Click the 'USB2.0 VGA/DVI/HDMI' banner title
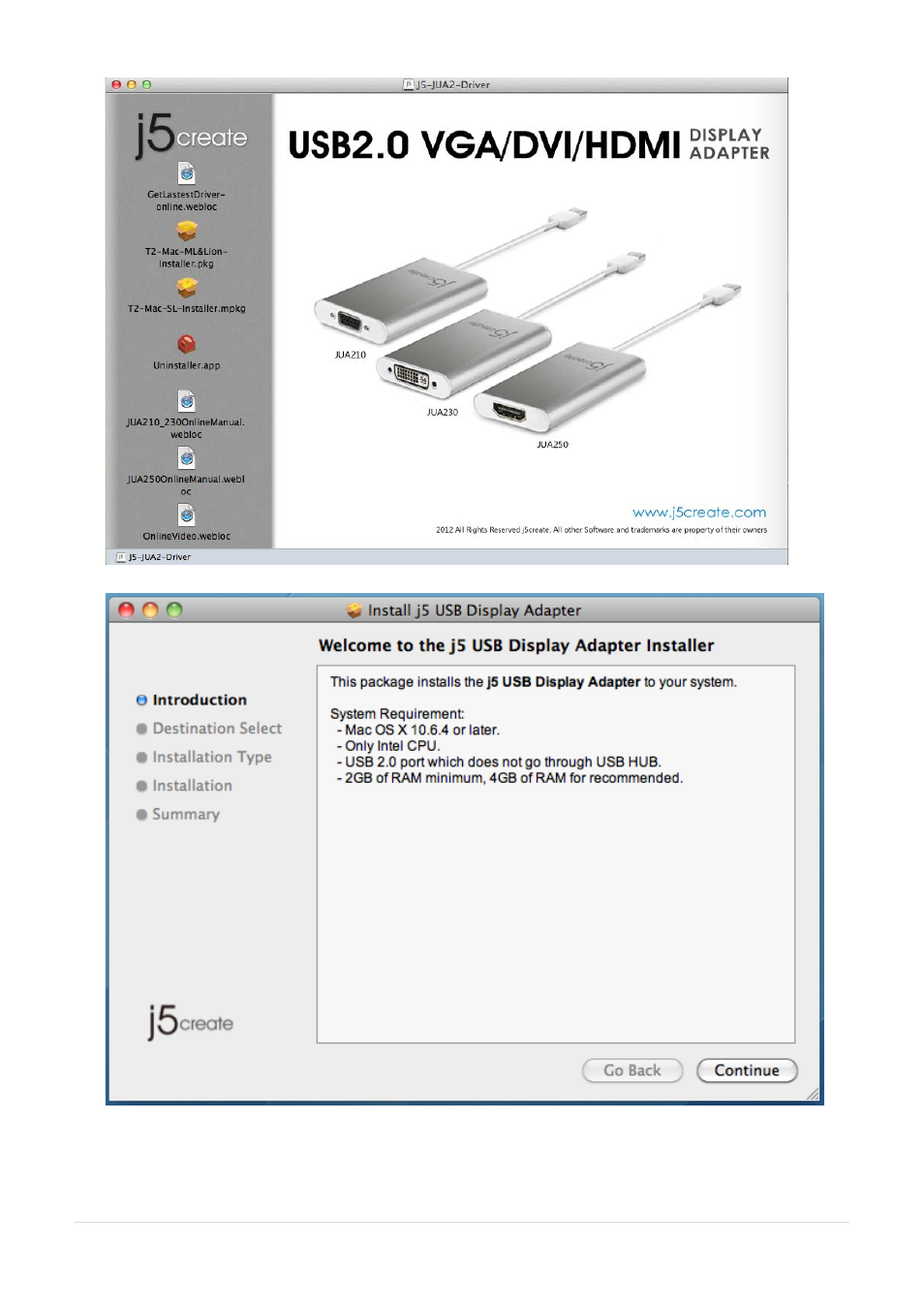 coord(484,145)
